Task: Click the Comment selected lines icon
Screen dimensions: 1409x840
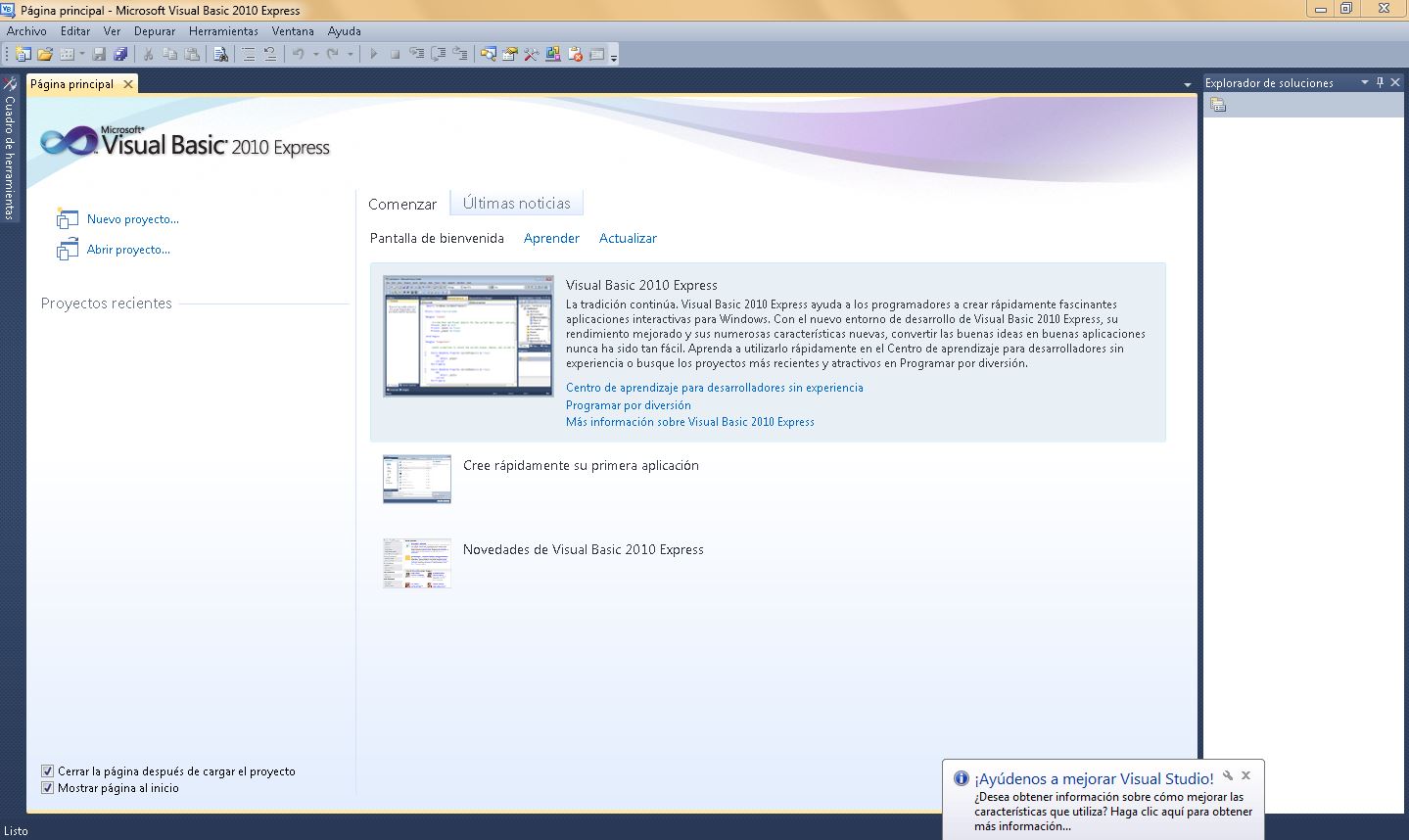Action: (249, 55)
